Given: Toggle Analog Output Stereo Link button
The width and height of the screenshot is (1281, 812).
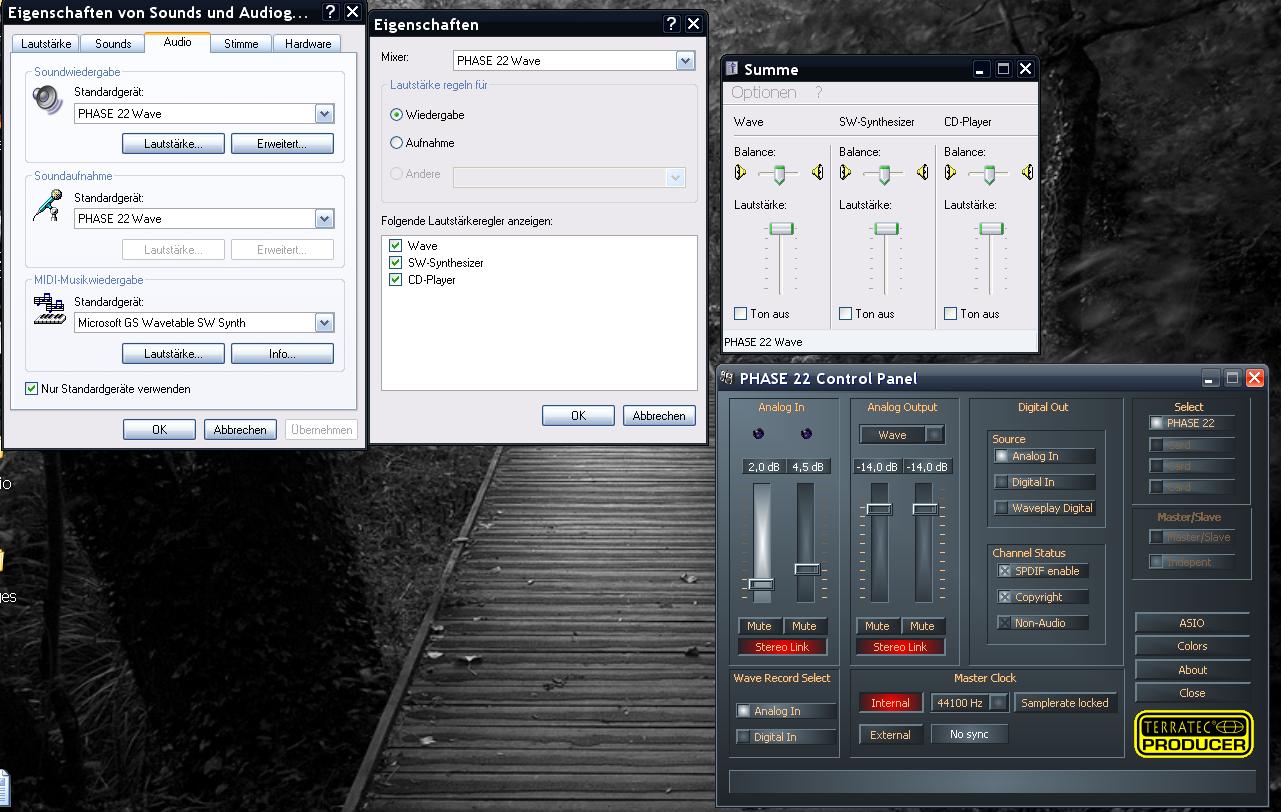Looking at the screenshot, I should pyautogui.click(x=900, y=647).
